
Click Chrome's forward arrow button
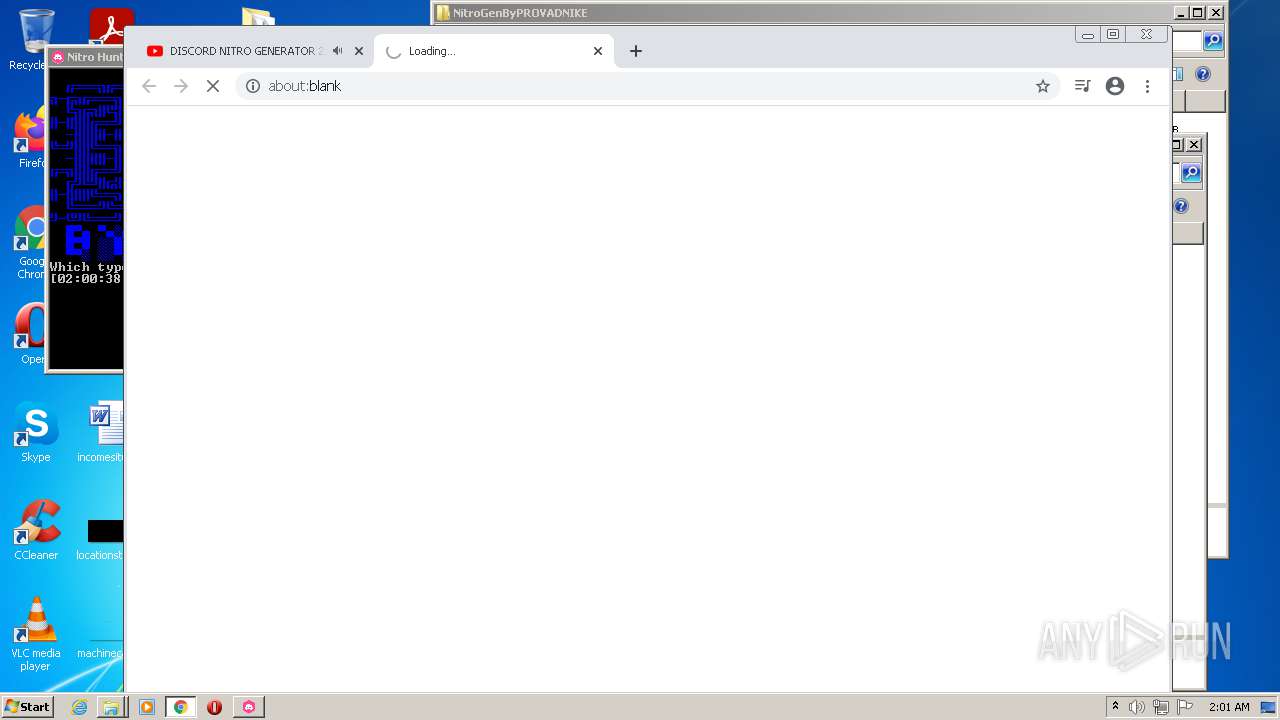point(181,86)
